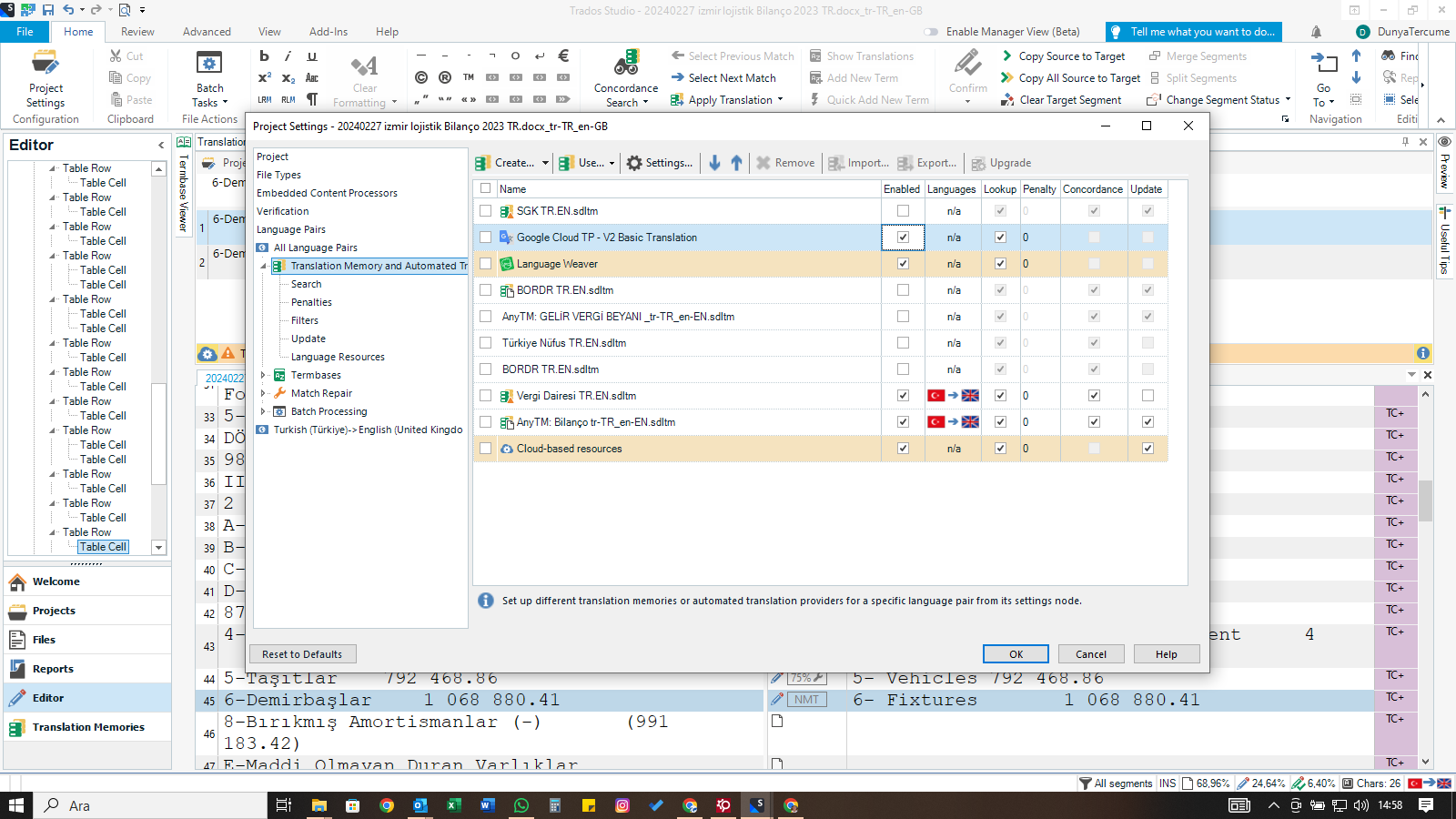This screenshot has width=1456, height=819.
Task: Uncheck Language Weaver Enabled checkbox
Action: pos(903,264)
